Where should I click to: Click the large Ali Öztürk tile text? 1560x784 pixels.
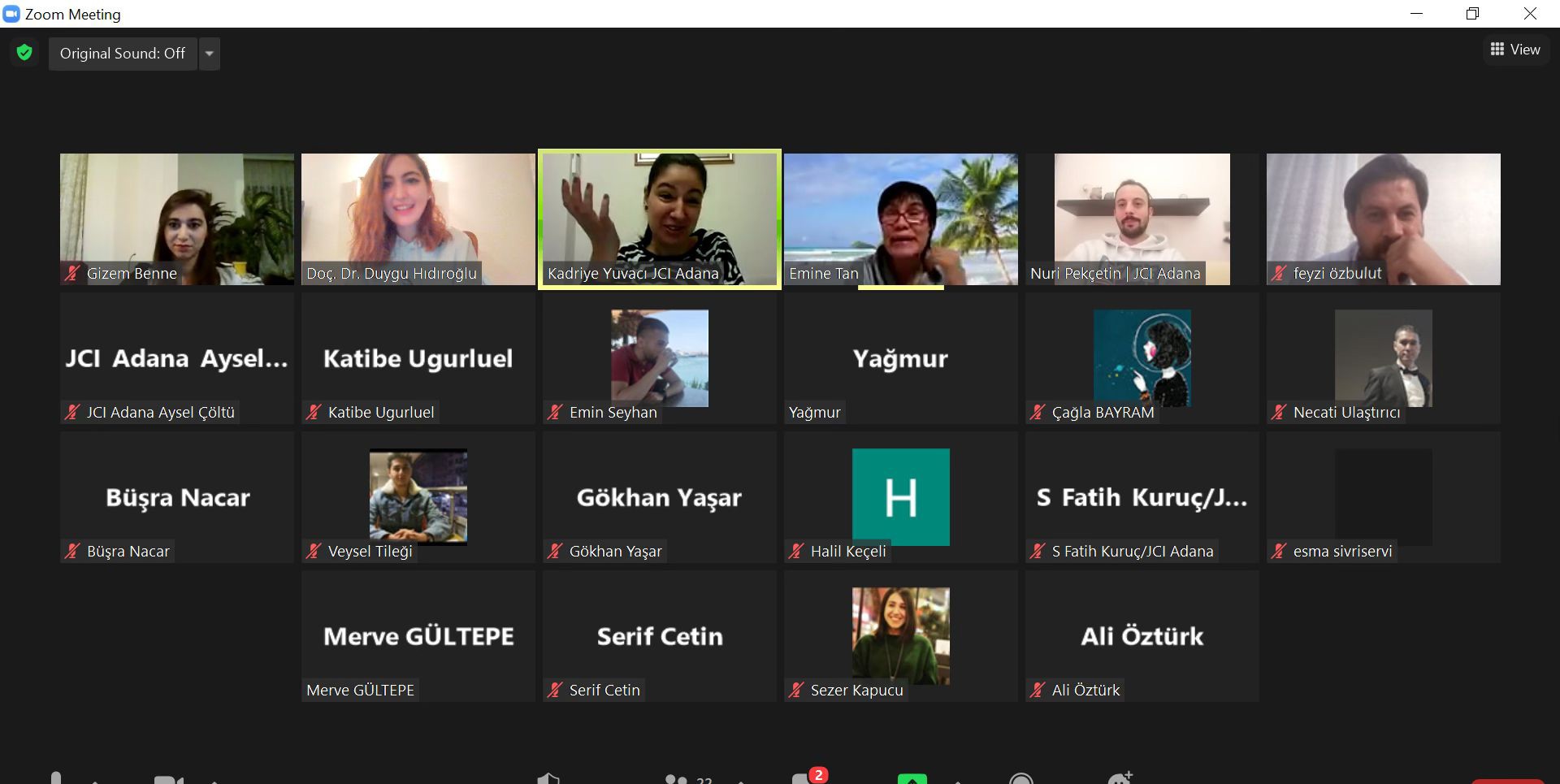[1142, 636]
